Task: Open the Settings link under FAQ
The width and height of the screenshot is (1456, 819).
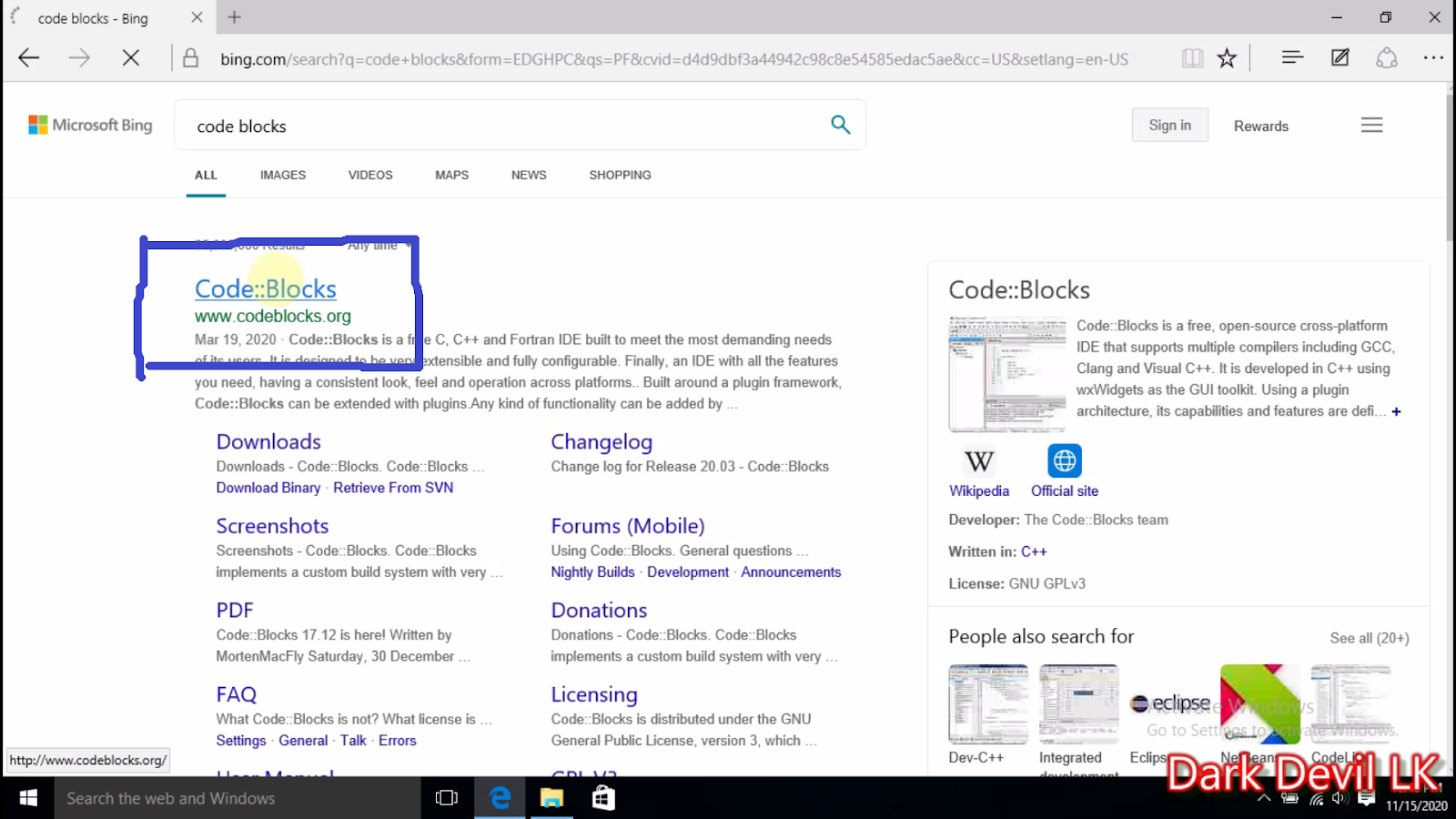Action: click(x=241, y=741)
